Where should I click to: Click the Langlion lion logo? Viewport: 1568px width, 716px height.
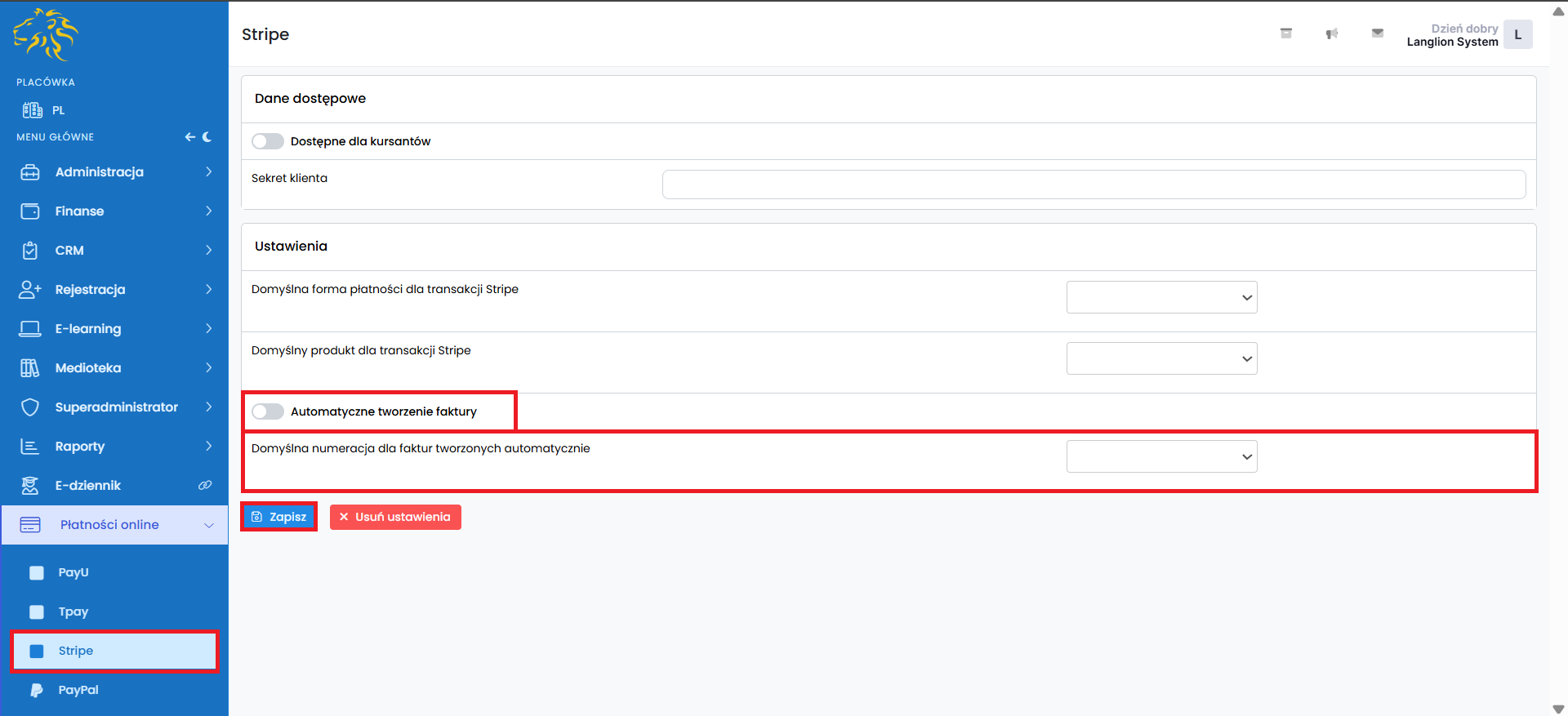(x=46, y=35)
